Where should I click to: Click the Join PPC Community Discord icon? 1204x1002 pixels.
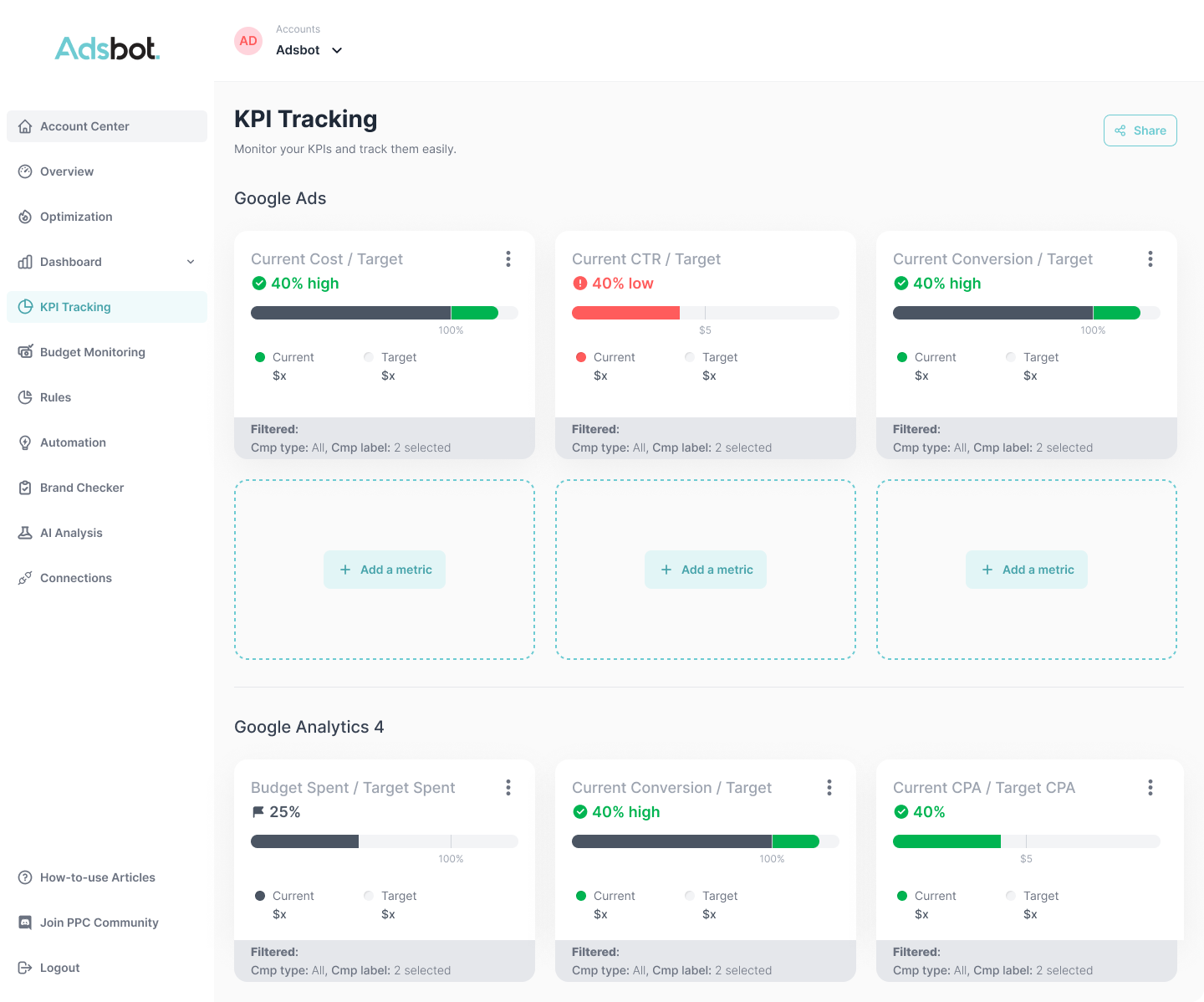point(25,923)
